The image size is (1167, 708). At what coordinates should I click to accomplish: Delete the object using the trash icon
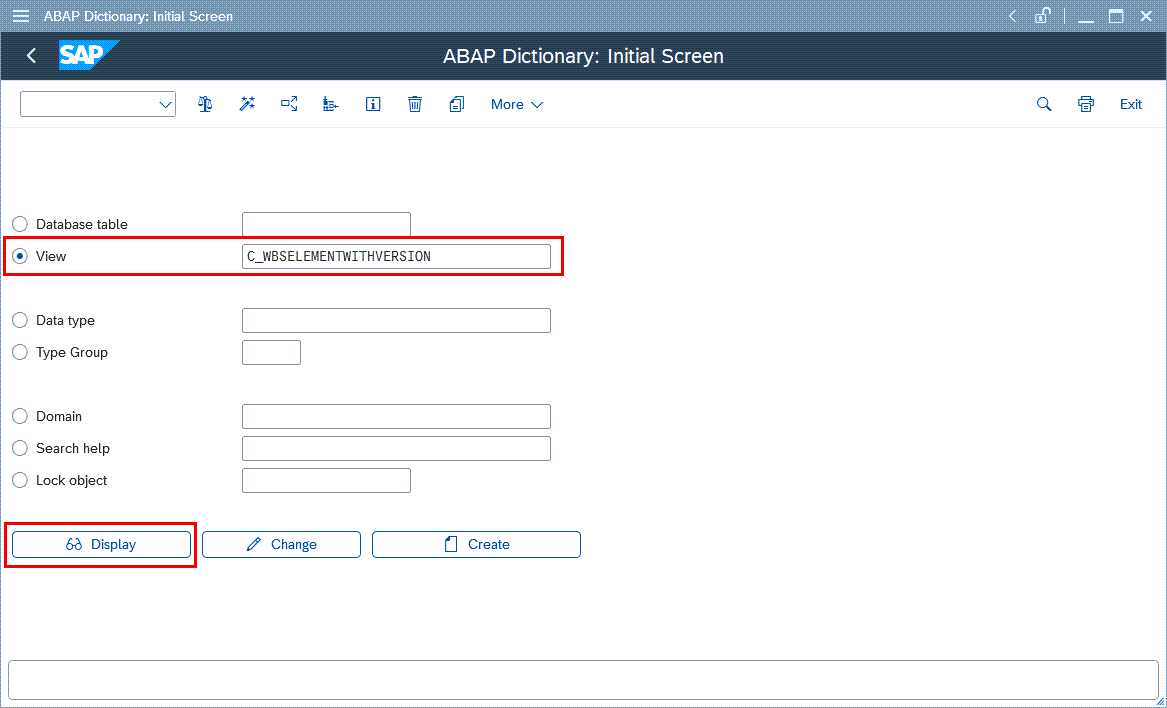pyautogui.click(x=414, y=104)
